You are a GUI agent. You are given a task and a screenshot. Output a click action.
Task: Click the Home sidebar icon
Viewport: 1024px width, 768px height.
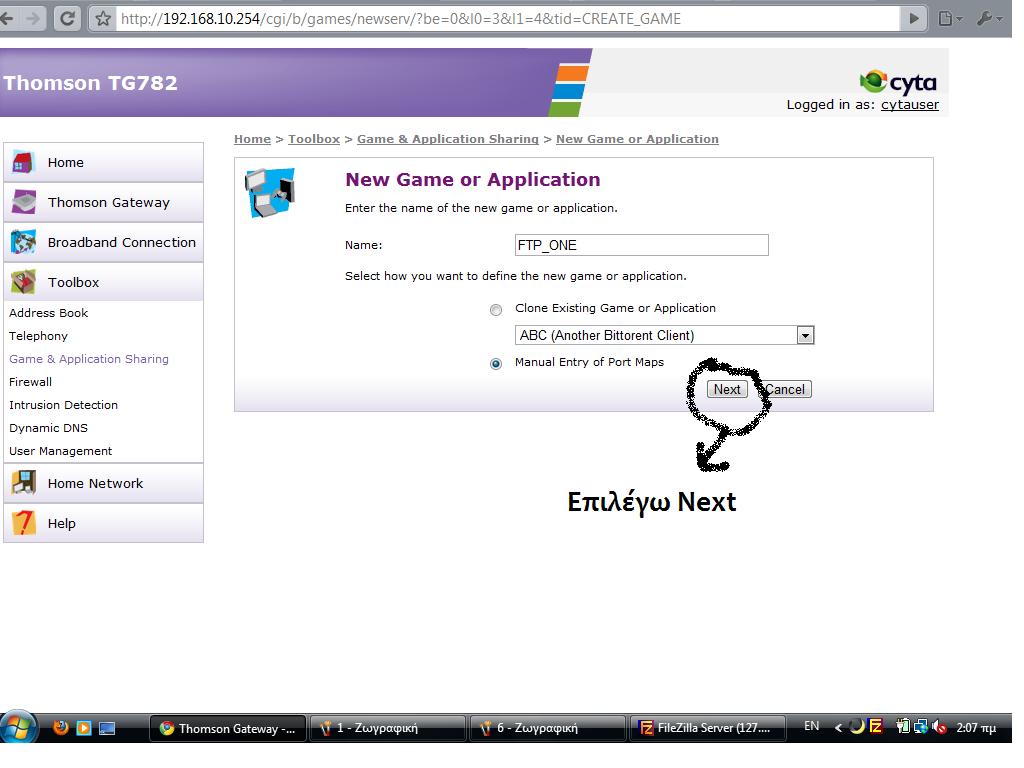click(x=23, y=163)
